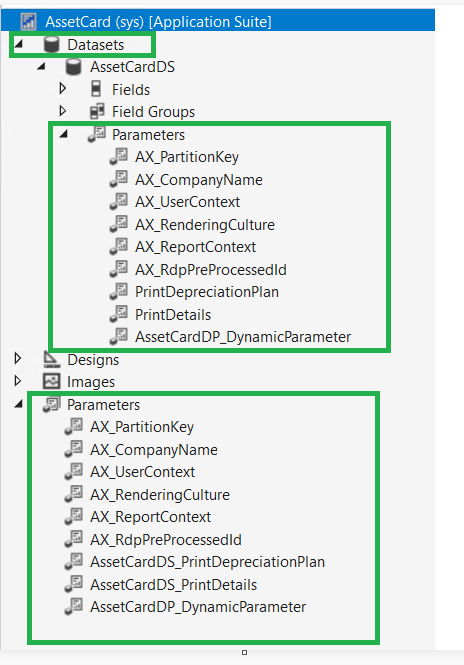The height and width of the screenshot is (665, 464).
Task: Click the Datasets database icon
Action: 51,45
